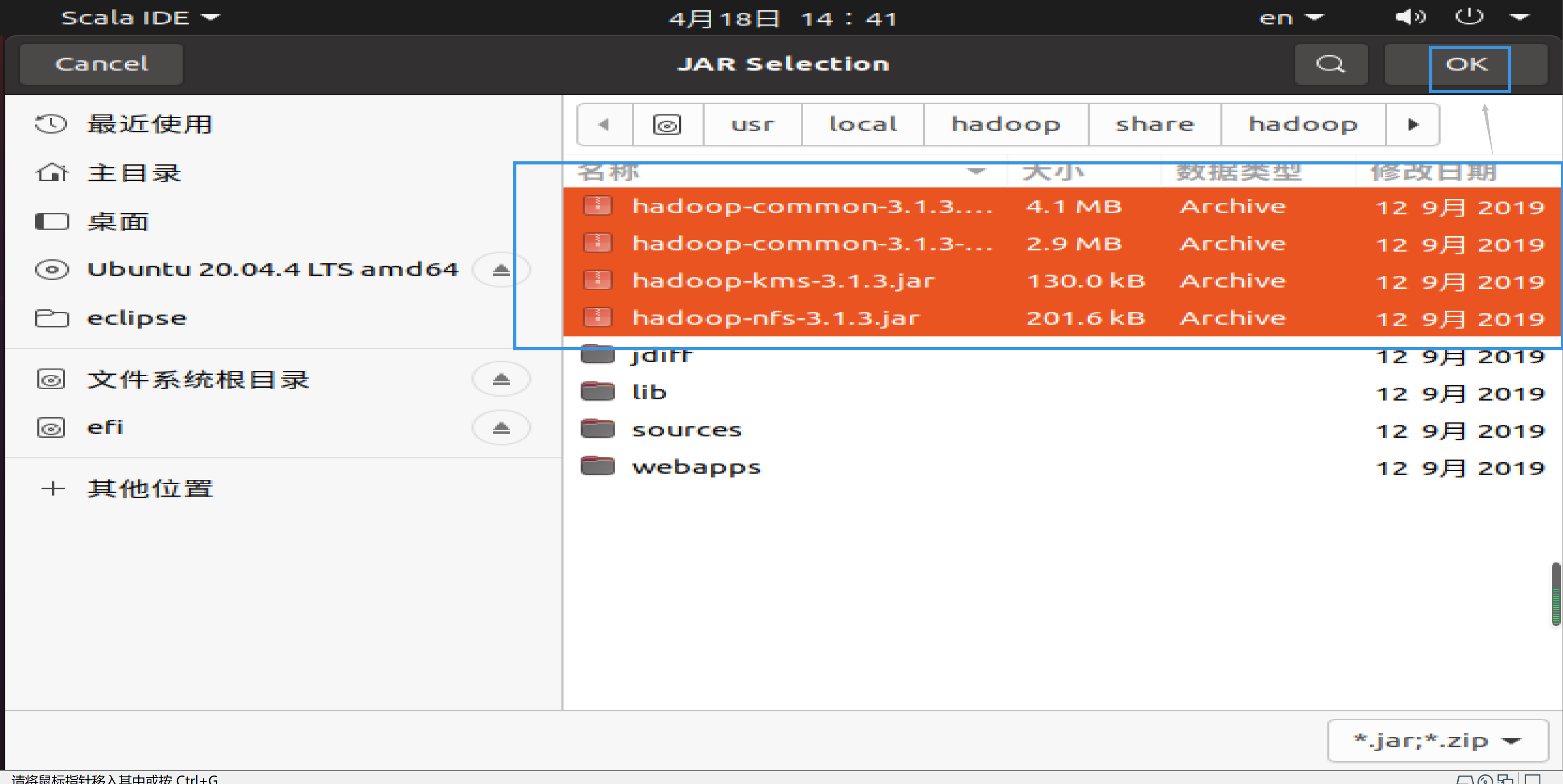1563x784 pixels.
Task: Select the hadoop breadcrumb tab
Action: coord(1005,125)
